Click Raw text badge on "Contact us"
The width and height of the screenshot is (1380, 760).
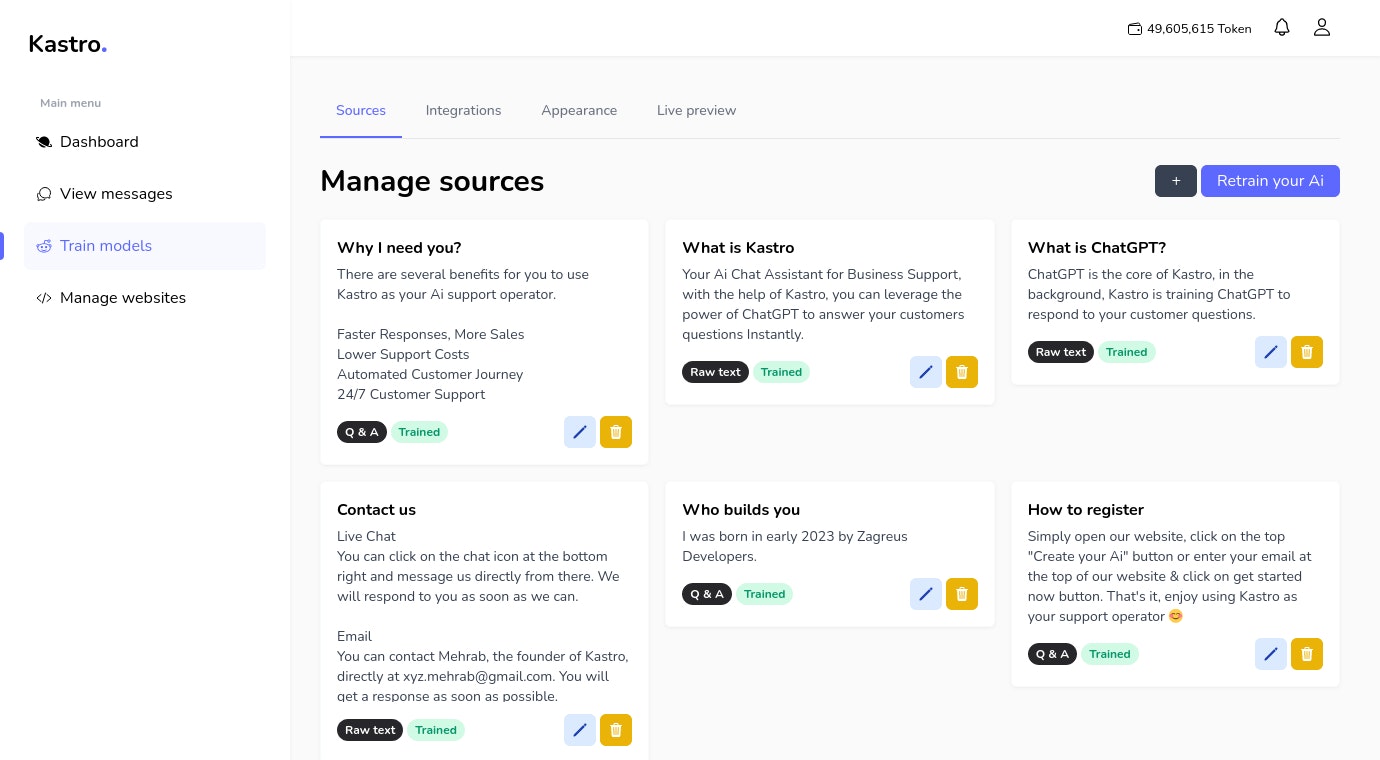(370, 730)
